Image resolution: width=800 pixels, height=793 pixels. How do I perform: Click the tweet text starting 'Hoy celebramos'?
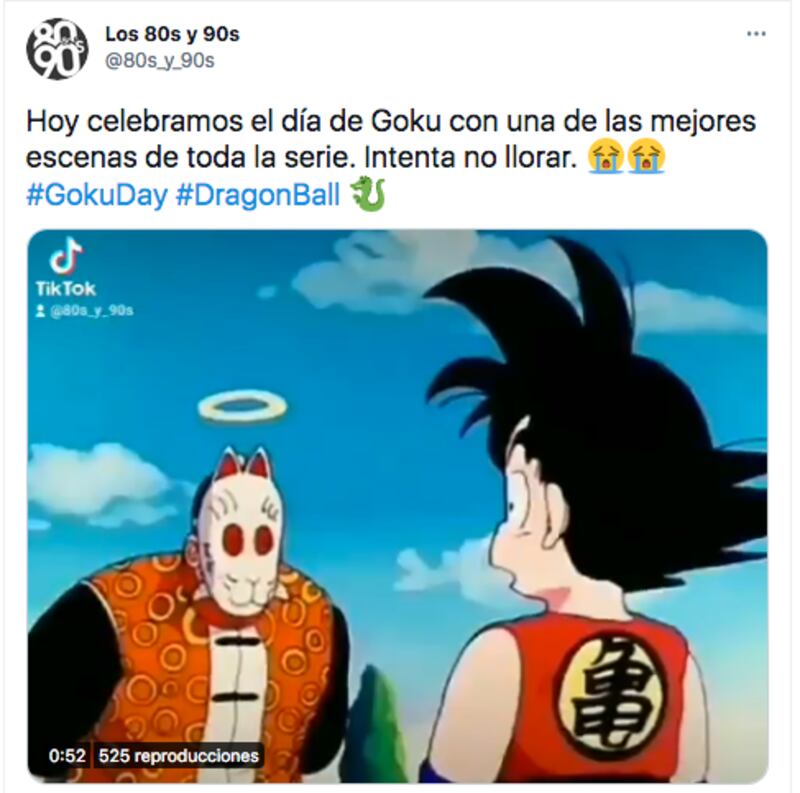(391, 139)
